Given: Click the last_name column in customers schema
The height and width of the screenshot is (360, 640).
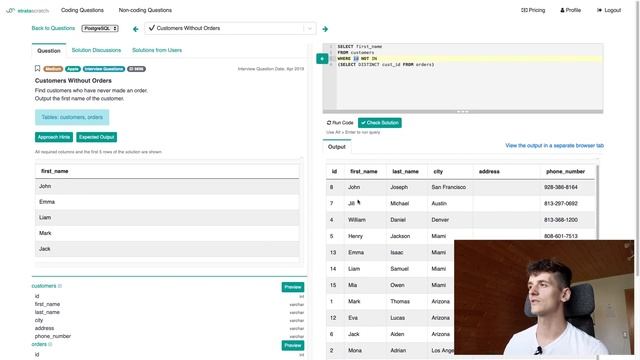Looking at the screenshot, I should coord(47,312).
